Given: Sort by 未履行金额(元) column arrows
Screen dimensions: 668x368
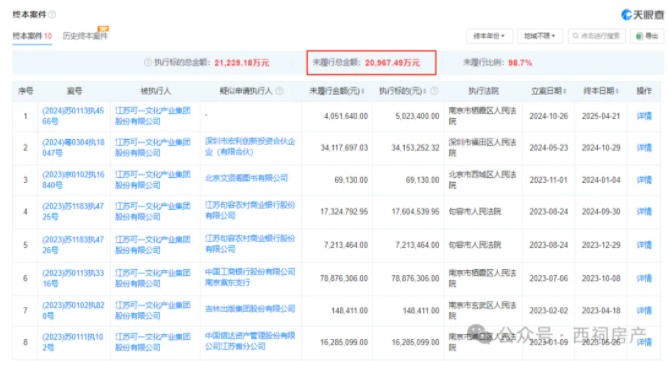Looking at the screenshot, I should [x=363, y=91].
